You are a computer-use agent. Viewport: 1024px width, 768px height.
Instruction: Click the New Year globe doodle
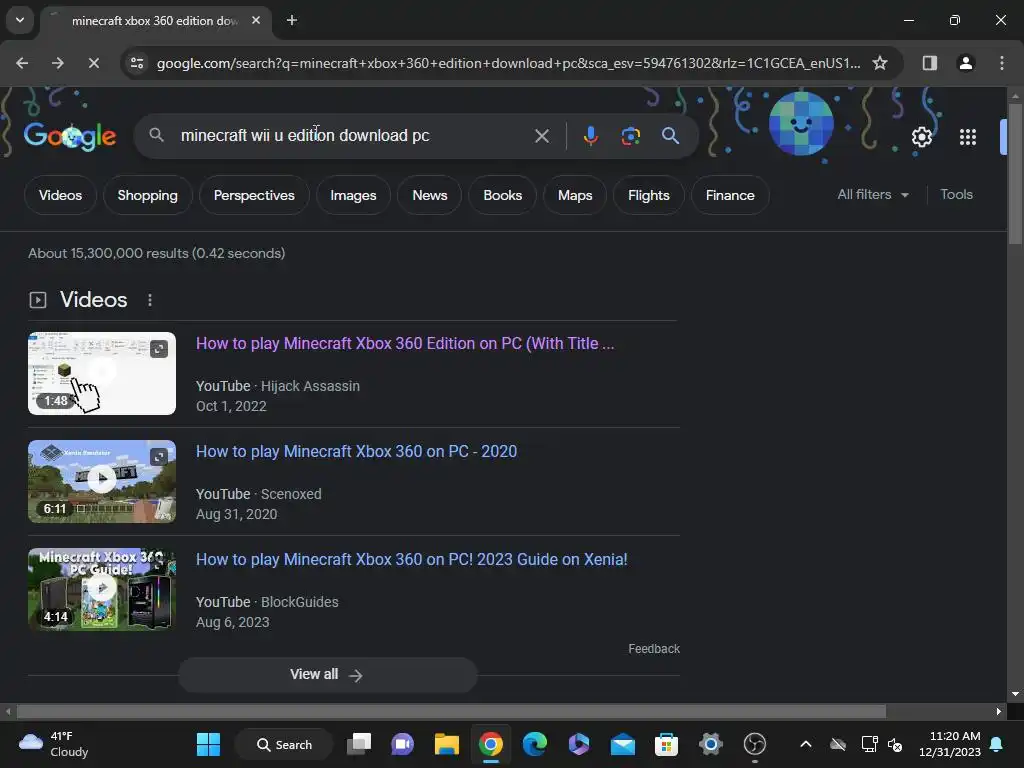click(x=801, y=123)
